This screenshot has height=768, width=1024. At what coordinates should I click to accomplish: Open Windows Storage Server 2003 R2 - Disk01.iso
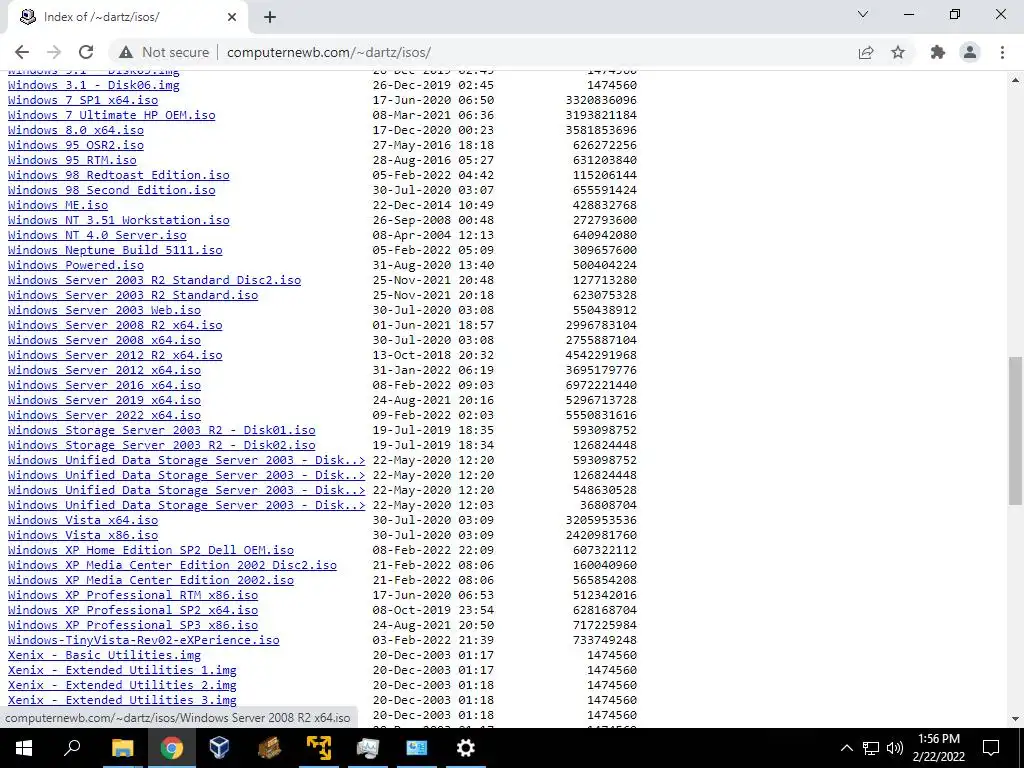coord(161,430)
